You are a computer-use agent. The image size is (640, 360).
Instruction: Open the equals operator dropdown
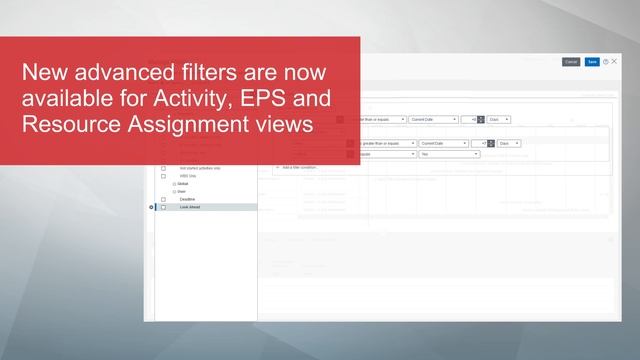tap(387, 154)
